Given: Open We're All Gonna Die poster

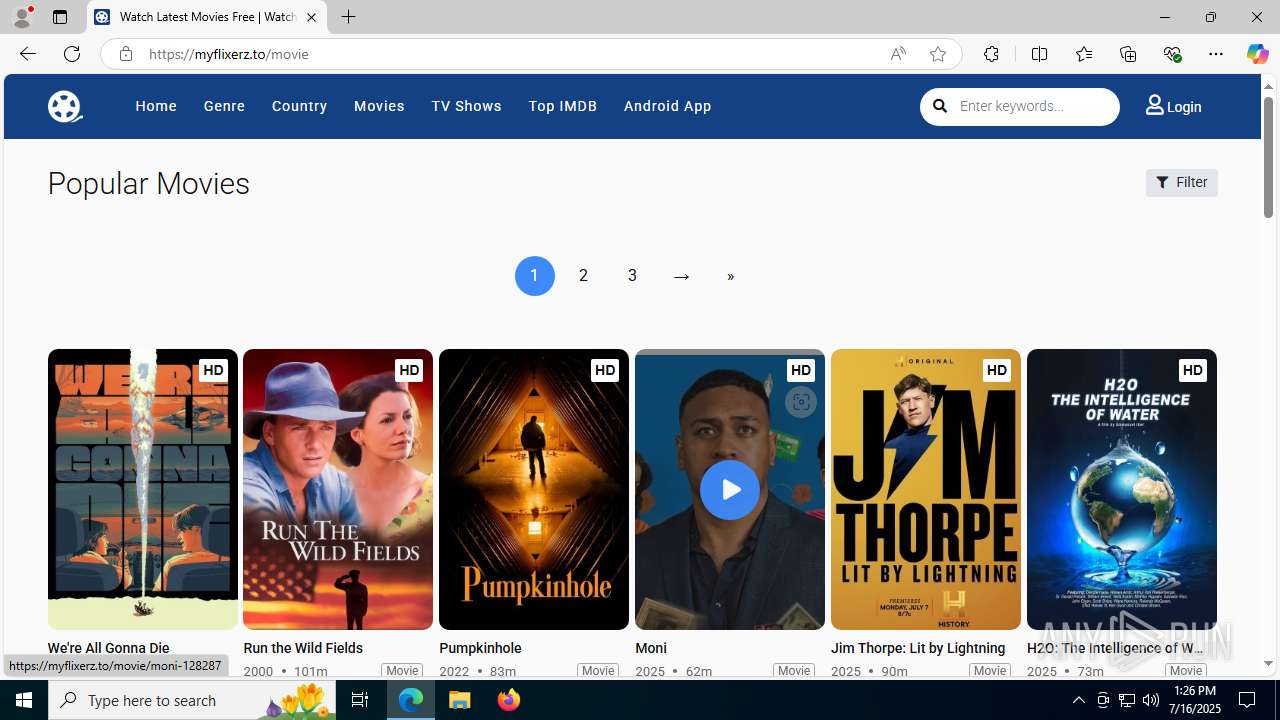Looking at the screenshot, I should [x=142, y=489].
